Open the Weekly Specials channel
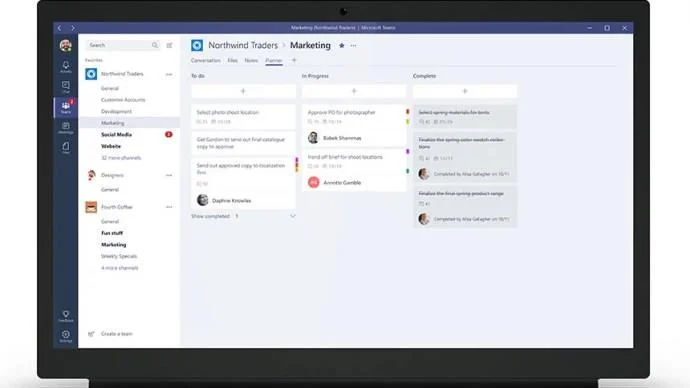This screenshot has width=690, height=388. pyautogui.click(x=119, y=256)
